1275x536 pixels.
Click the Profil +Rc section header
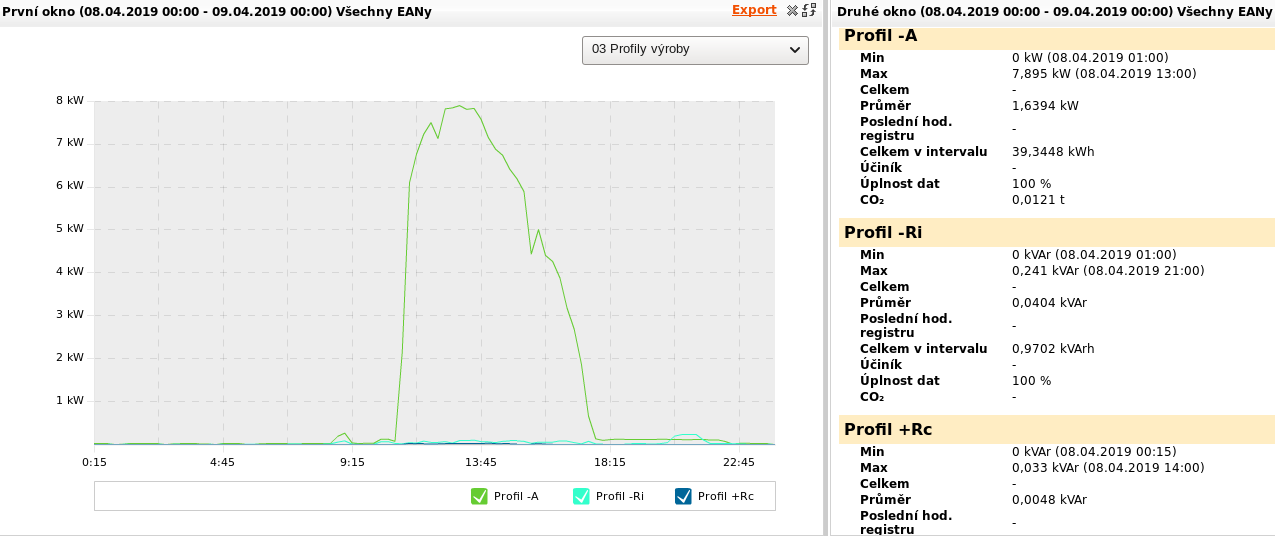pos(1057,430)
